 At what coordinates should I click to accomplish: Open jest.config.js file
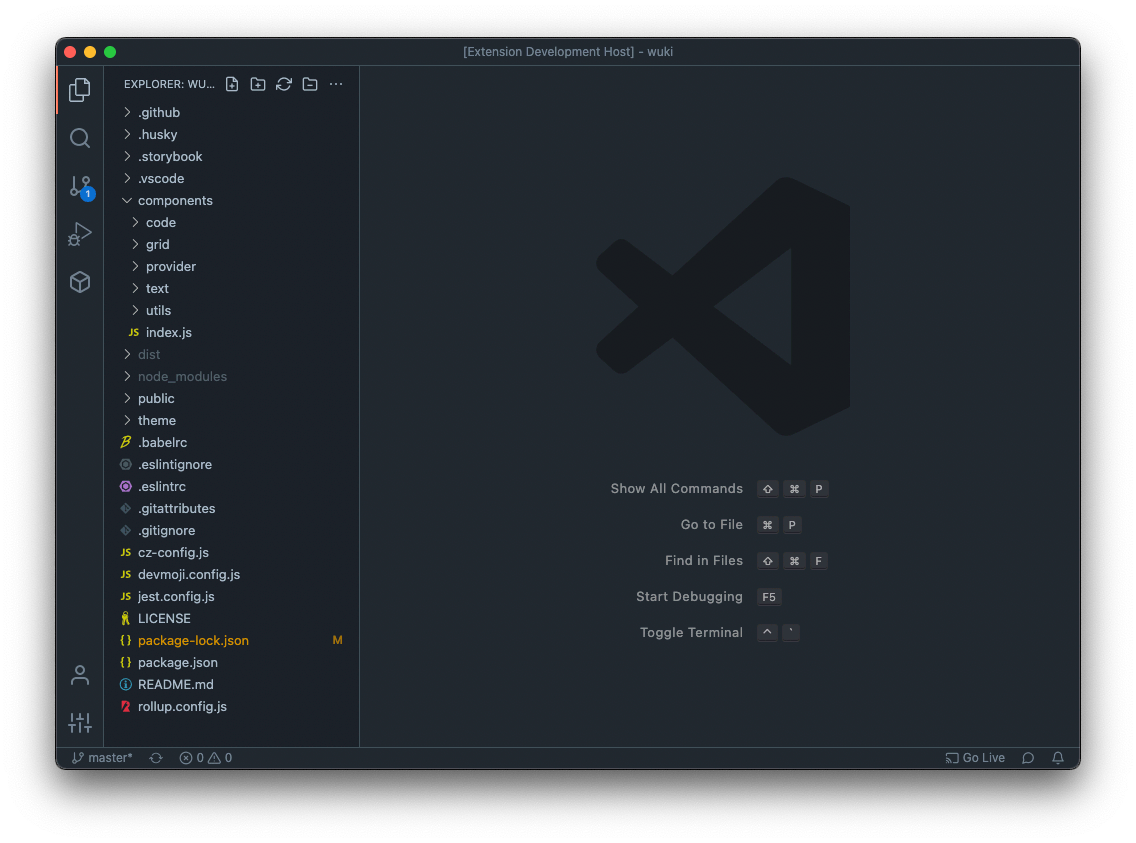(232, 597)
